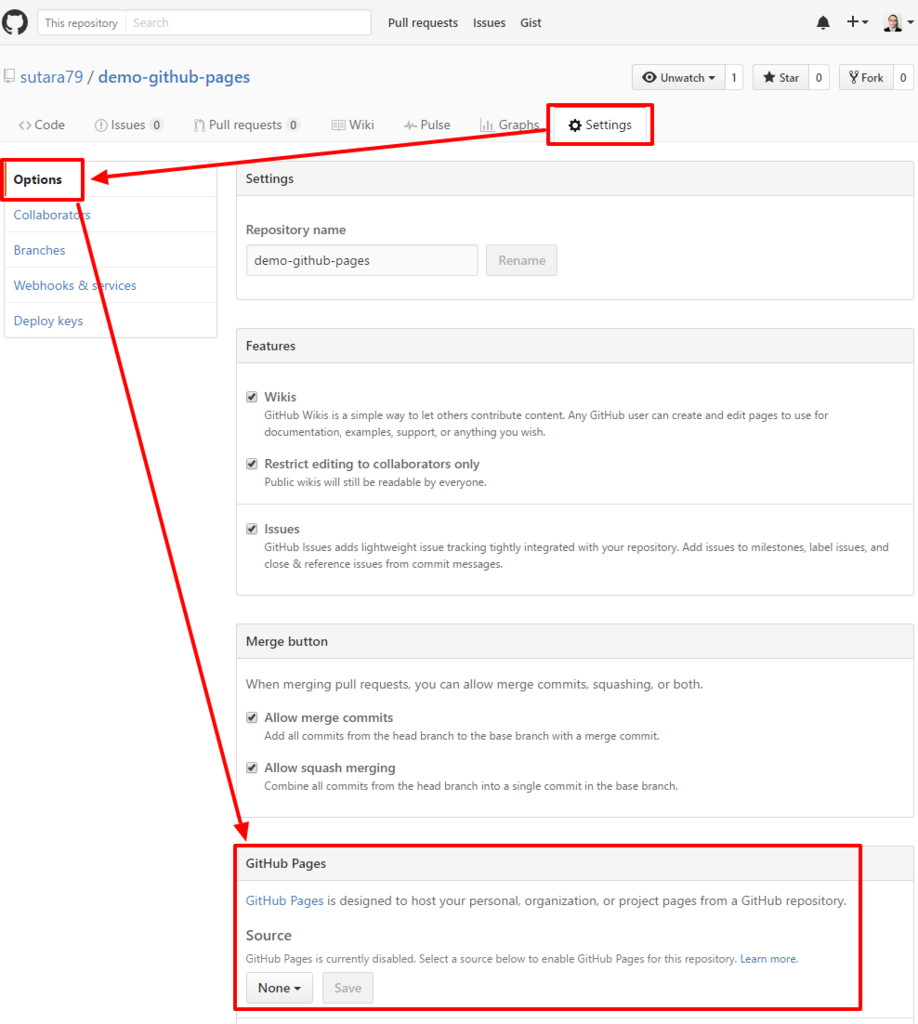Open the sutara79 user link
The height and width of the screenshot is (1024, 918).
52,77
